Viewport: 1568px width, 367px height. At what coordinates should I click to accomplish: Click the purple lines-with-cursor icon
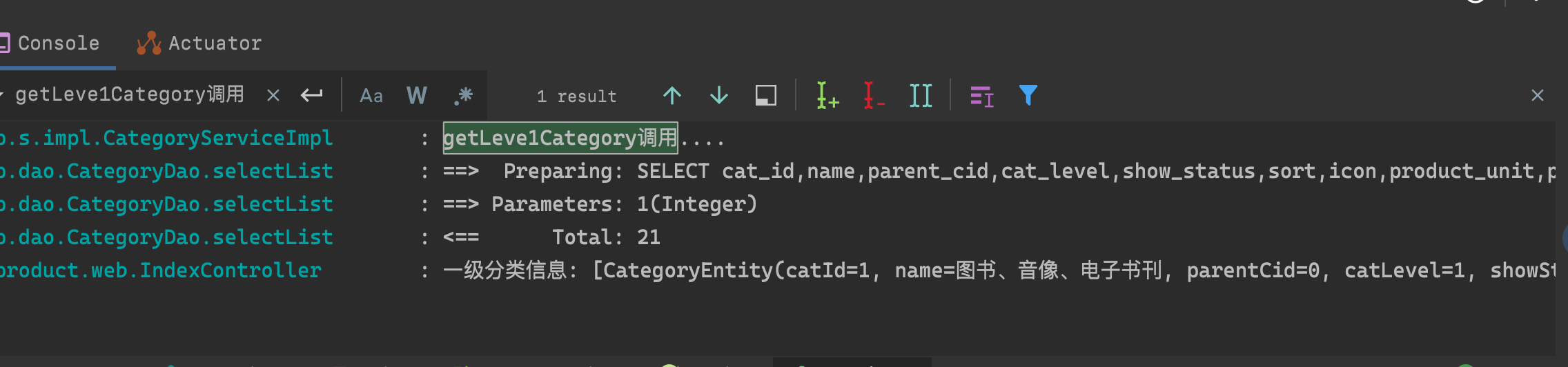pyautogui.click(x=981, y=96)
